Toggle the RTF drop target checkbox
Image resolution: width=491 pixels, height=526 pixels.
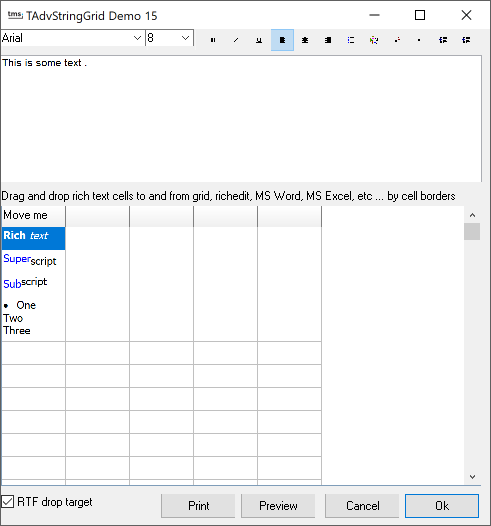pyautogui.click(x=7, y=502)
